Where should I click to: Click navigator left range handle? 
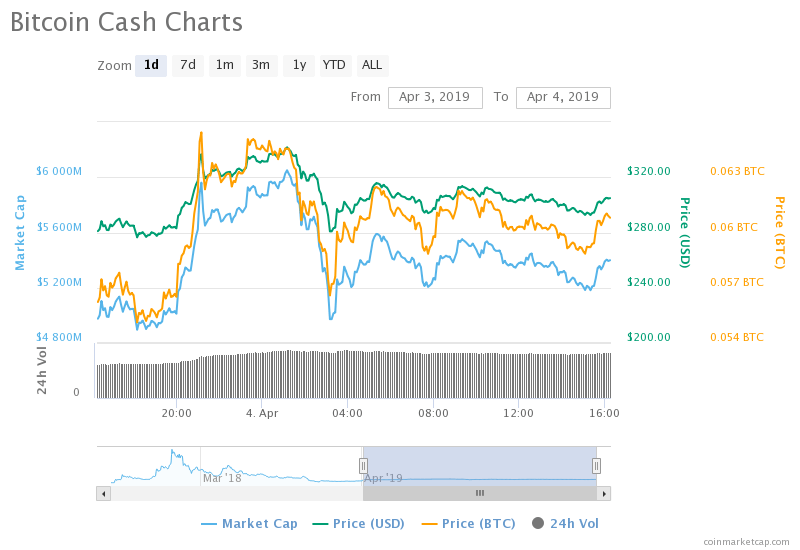364,465
